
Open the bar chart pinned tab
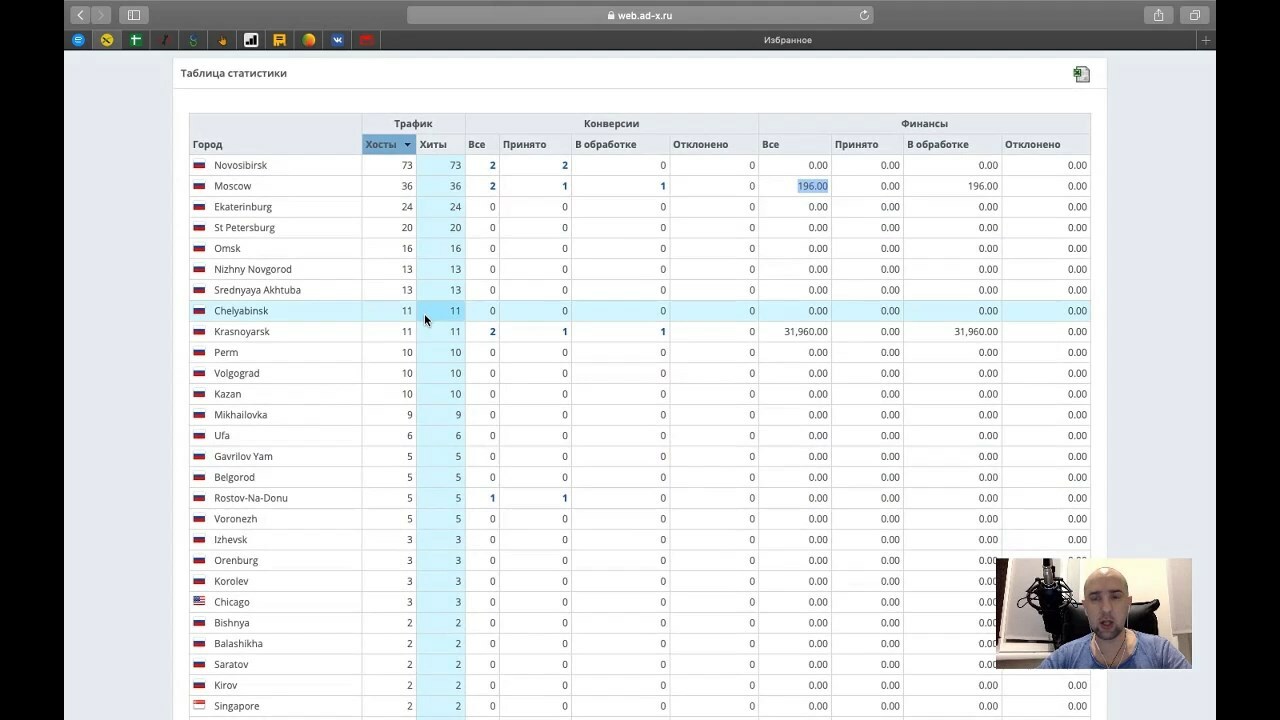click(251, 40)
